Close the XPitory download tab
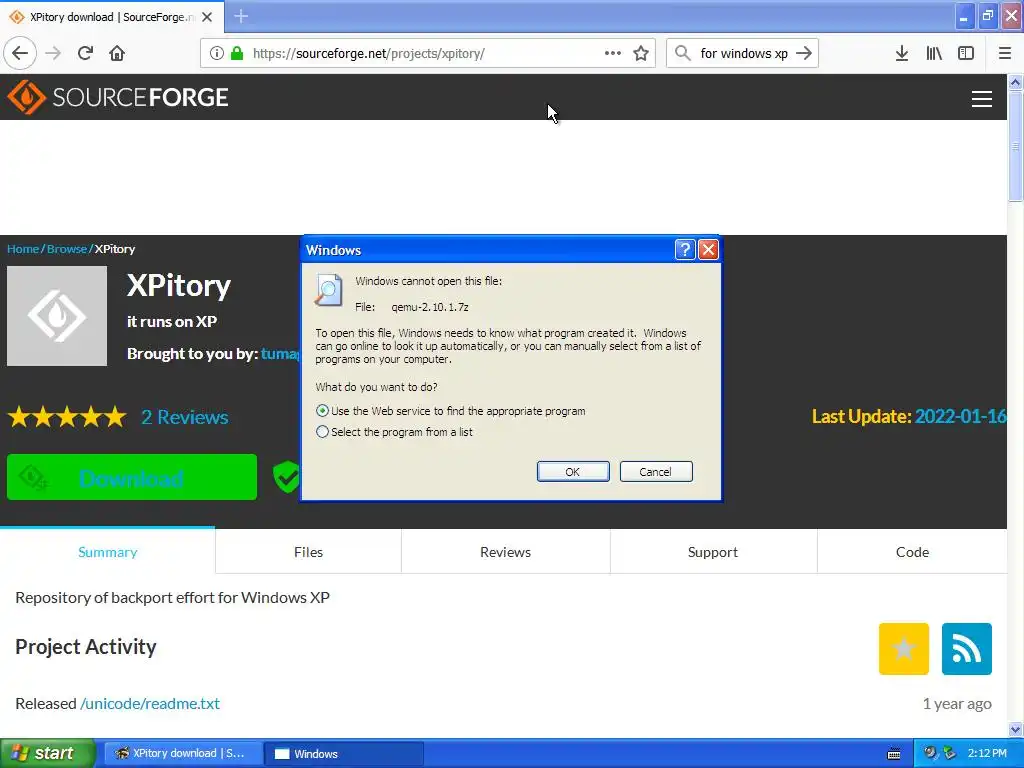1024x768 pixels. tap(207, 17)
